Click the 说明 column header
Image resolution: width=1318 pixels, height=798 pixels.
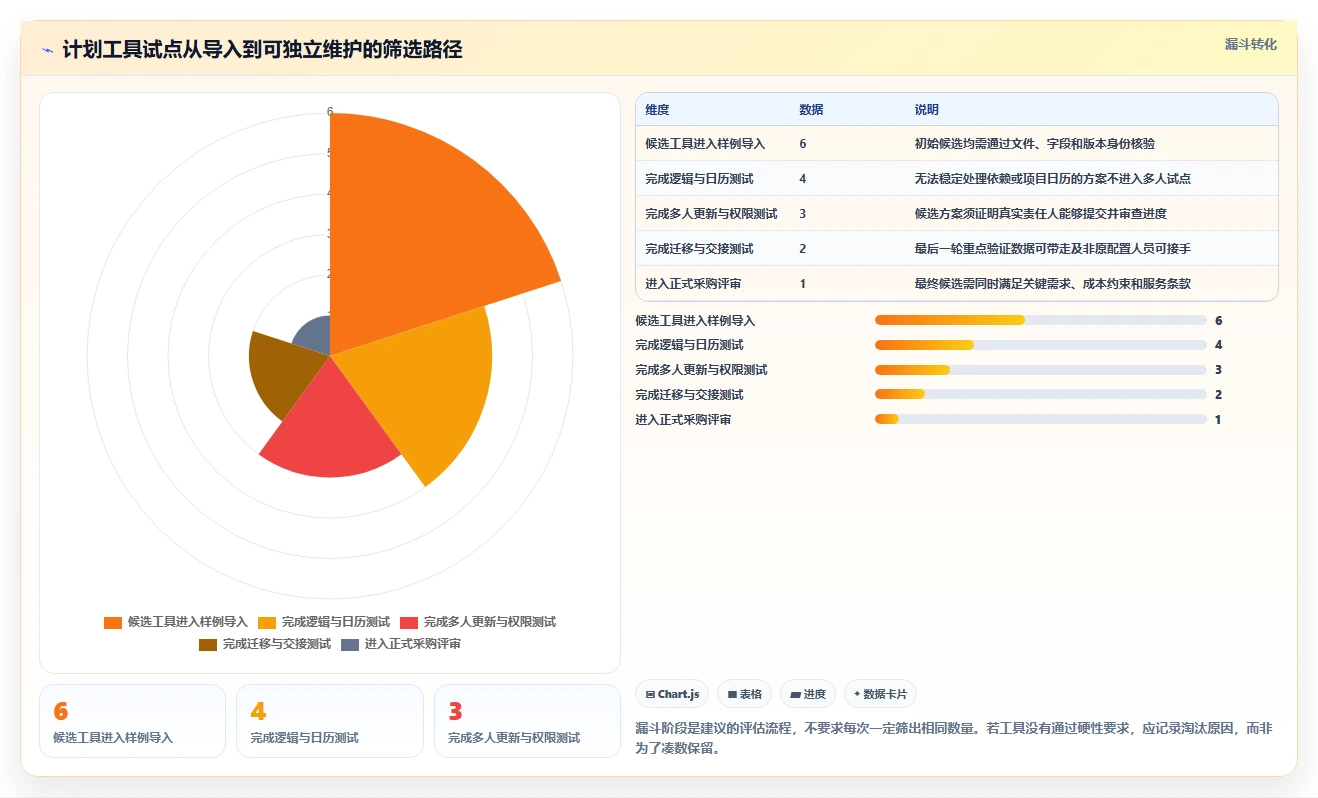927,110
